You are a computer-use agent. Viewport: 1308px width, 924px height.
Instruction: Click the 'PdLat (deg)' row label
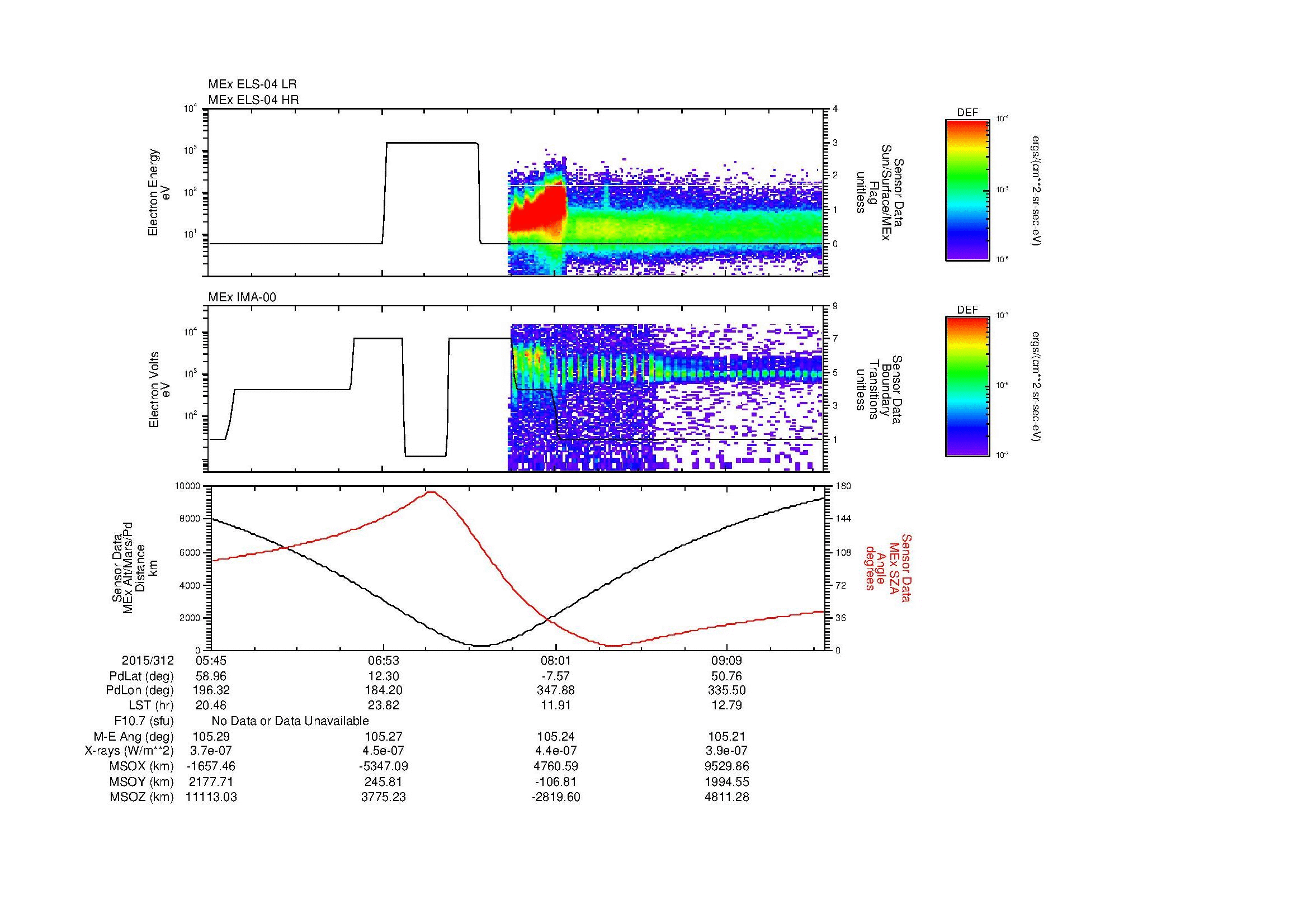point(141,676)
